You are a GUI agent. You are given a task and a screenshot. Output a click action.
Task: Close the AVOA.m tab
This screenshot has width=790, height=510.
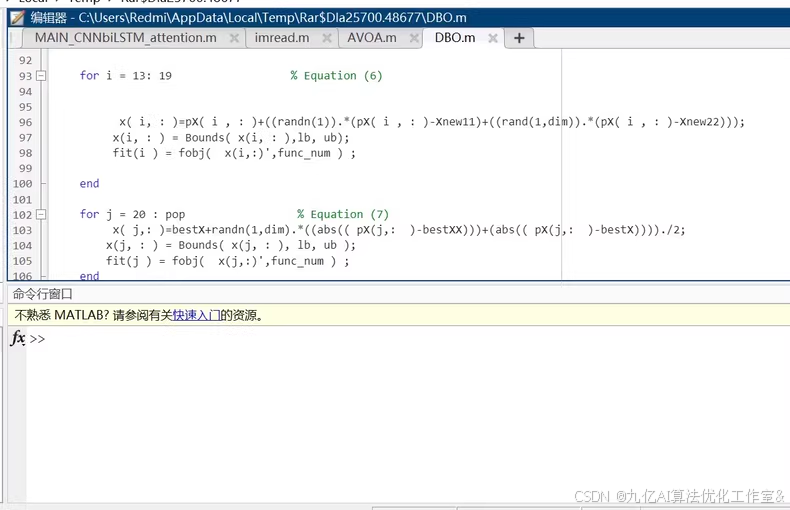coord(414,38)
